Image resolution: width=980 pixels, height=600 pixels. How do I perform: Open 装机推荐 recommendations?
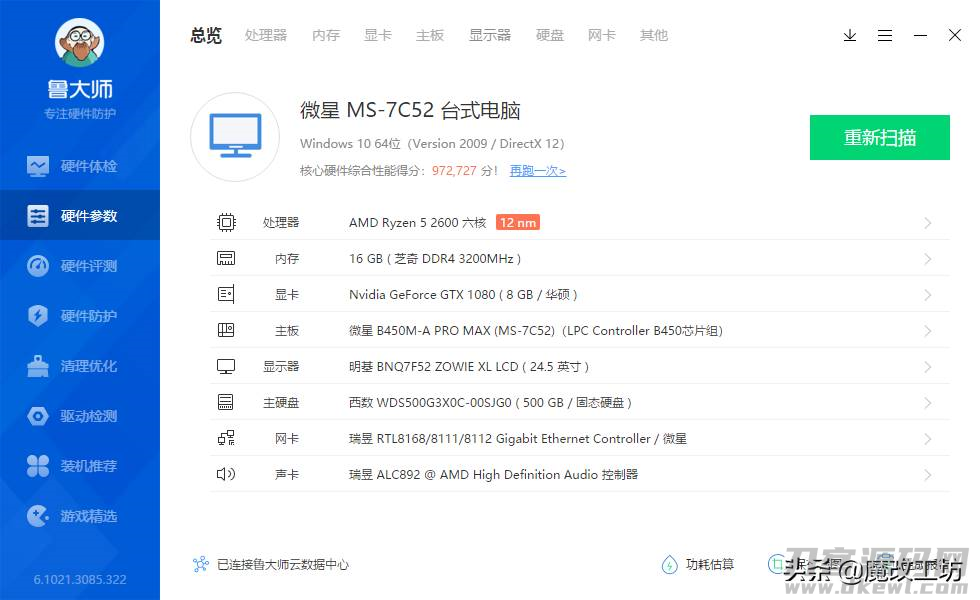click(80, 466)
